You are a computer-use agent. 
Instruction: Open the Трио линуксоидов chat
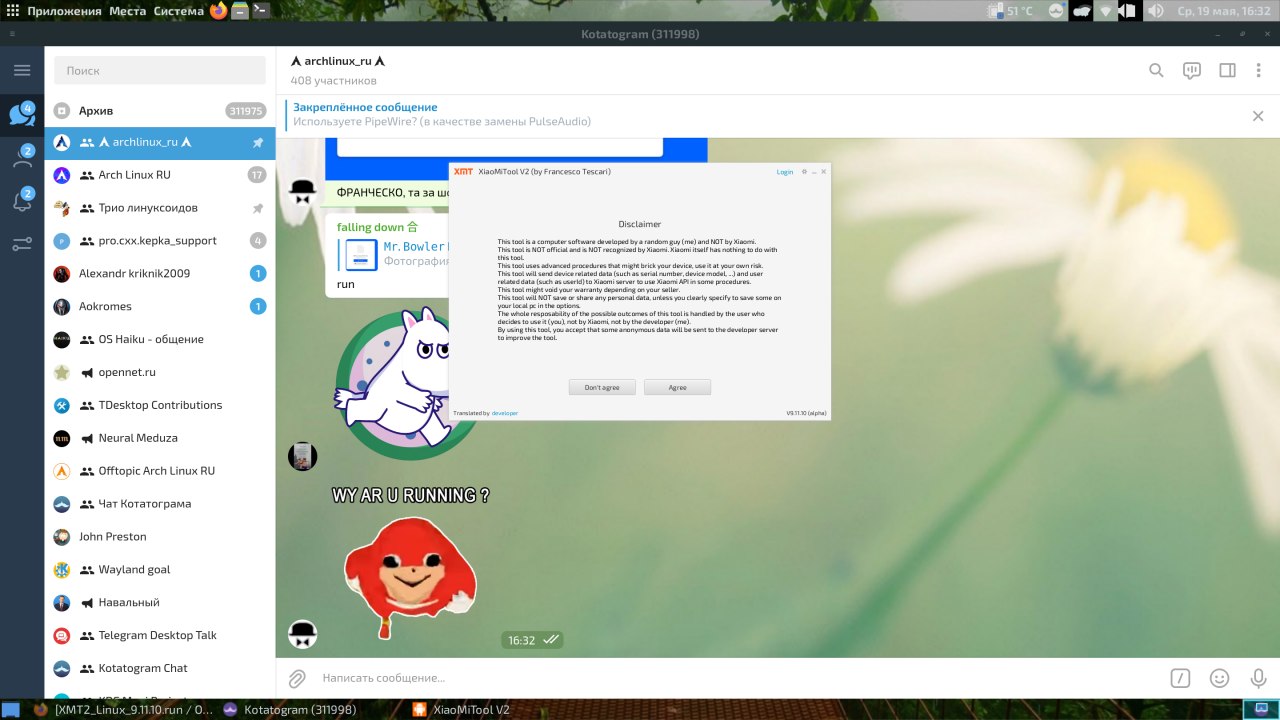(160, 208)
